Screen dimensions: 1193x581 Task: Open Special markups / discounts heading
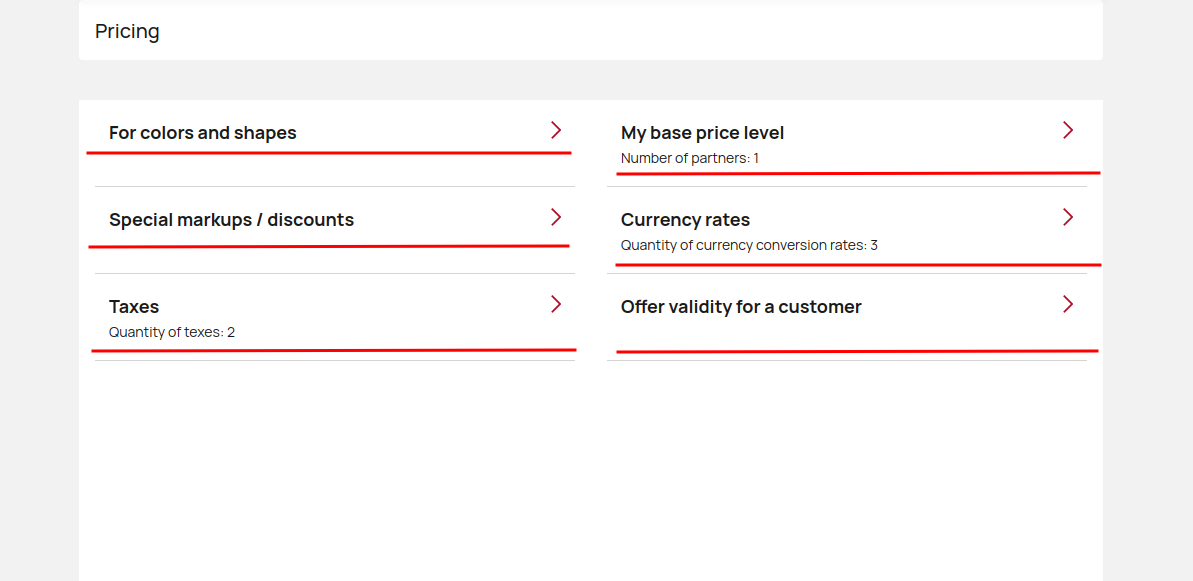231,220
